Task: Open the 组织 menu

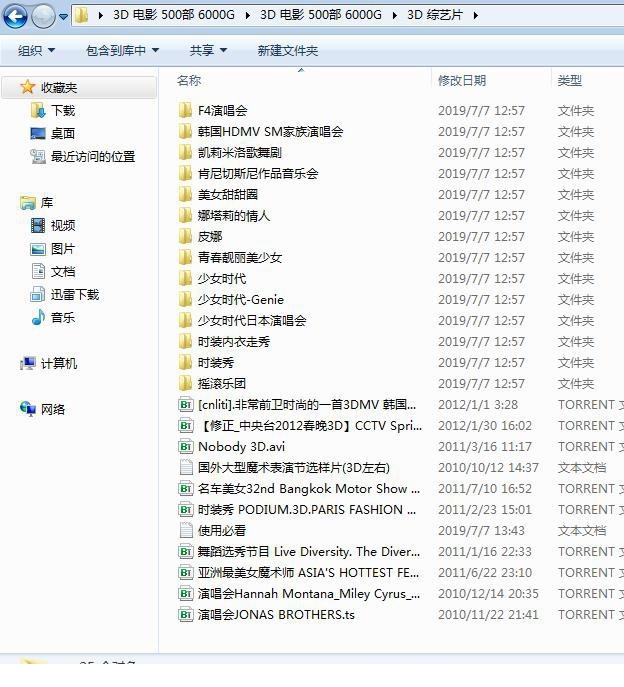Action: click(36, 50)
